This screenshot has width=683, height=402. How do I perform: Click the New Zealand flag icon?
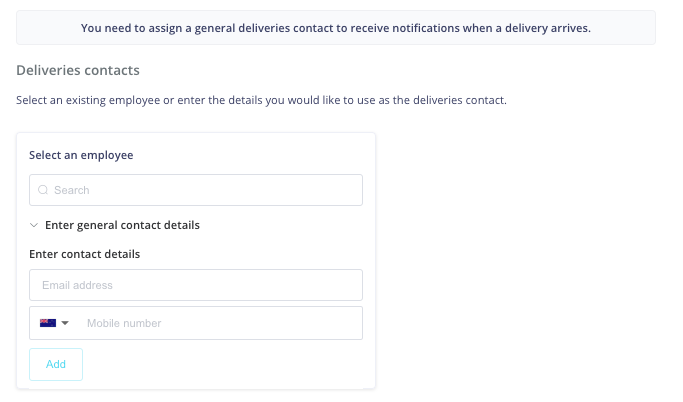click(x=48, y=323)
